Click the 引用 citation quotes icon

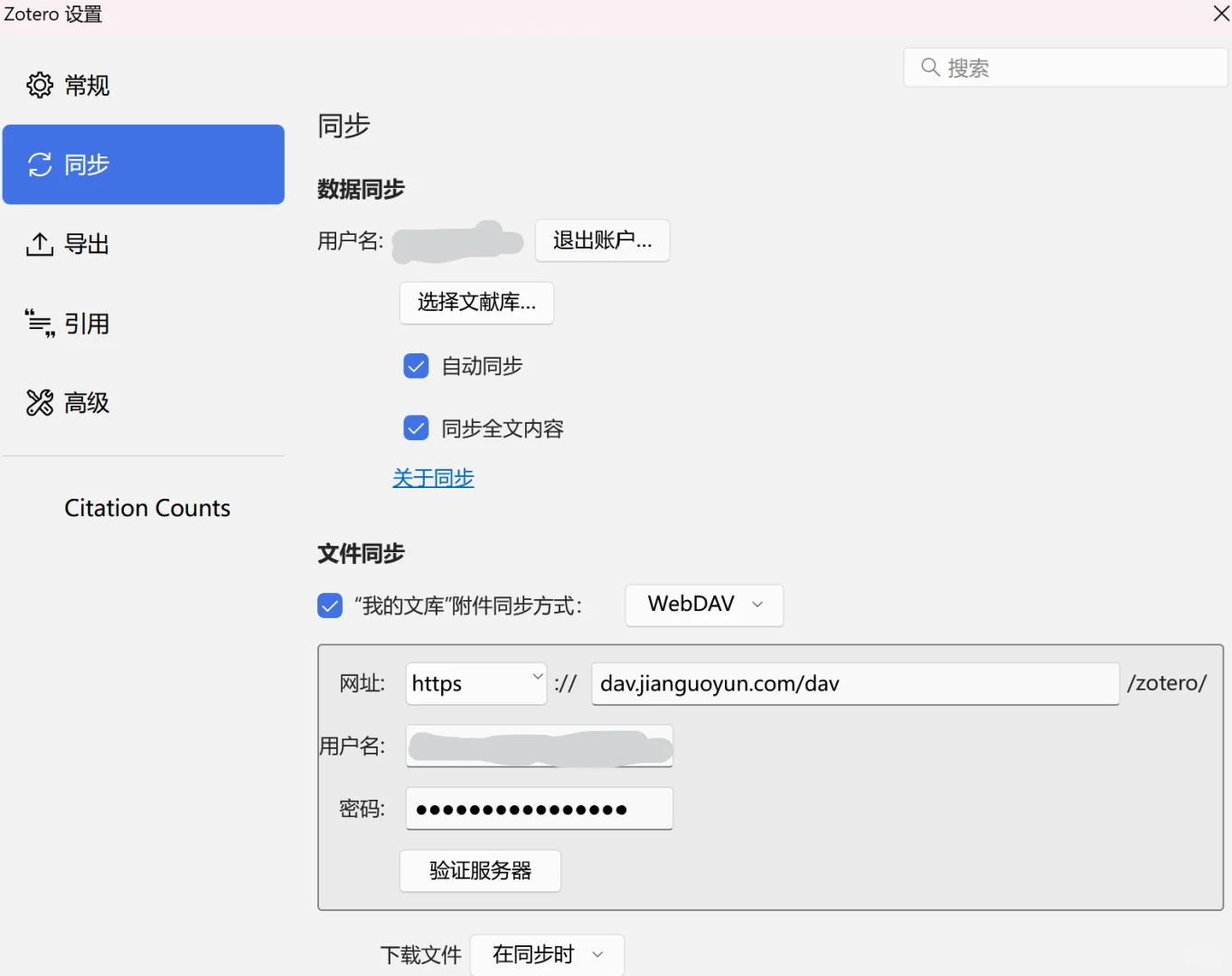[x=40, y=323]
